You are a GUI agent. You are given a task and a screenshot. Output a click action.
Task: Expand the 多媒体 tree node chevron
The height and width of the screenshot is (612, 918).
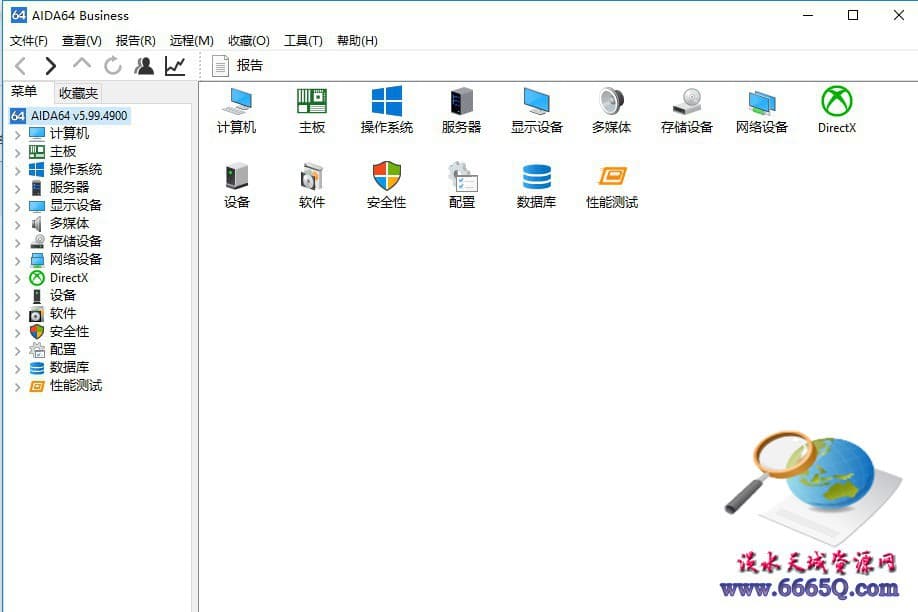coord(18,225)
